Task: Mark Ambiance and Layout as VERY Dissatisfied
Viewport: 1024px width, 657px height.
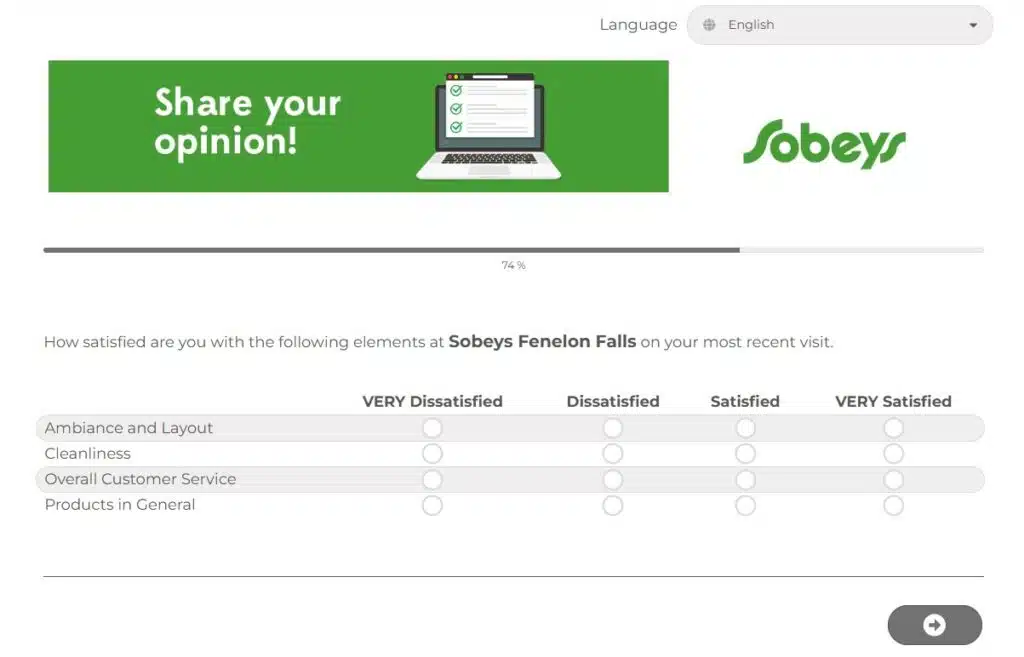Action: point(432,428)
